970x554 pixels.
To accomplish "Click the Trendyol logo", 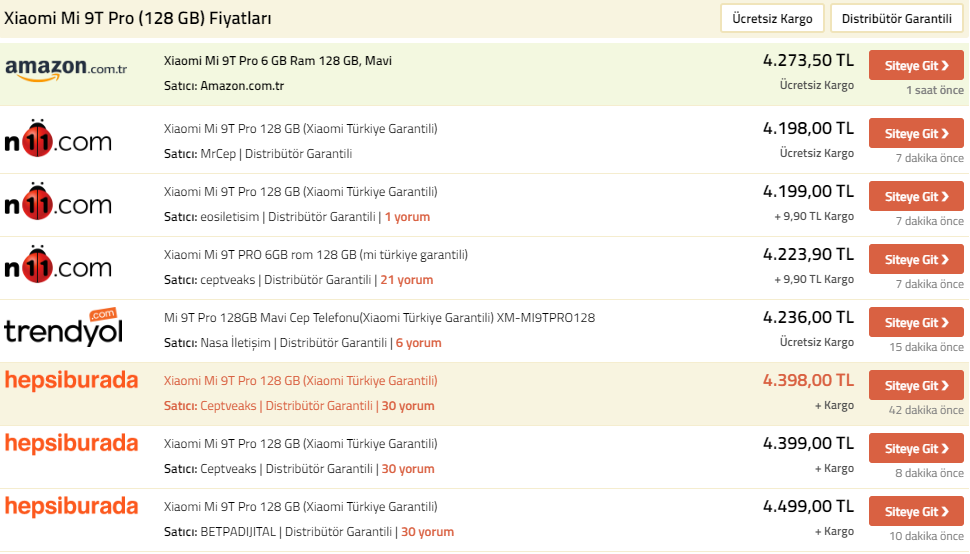I will pyautogui.click(x=64, y=327).
